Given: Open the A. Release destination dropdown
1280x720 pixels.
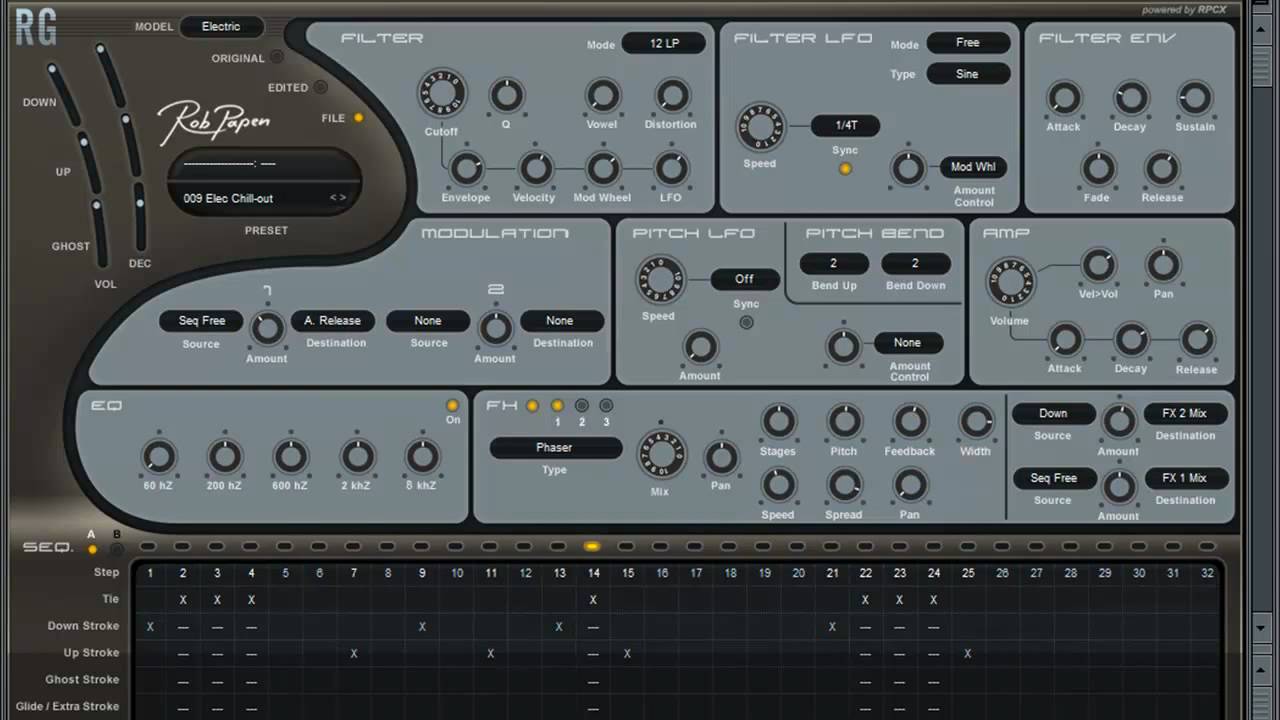Looking at the screenshot, I should [333, 321].
